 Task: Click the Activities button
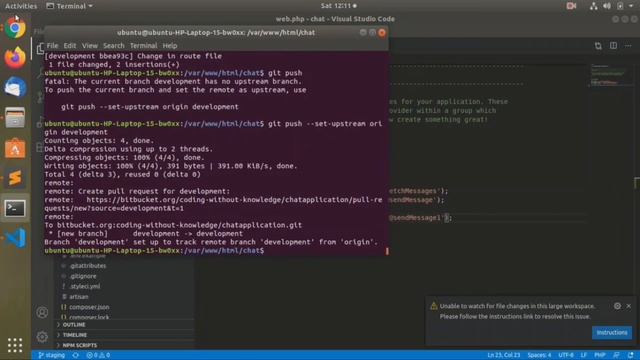21,6
